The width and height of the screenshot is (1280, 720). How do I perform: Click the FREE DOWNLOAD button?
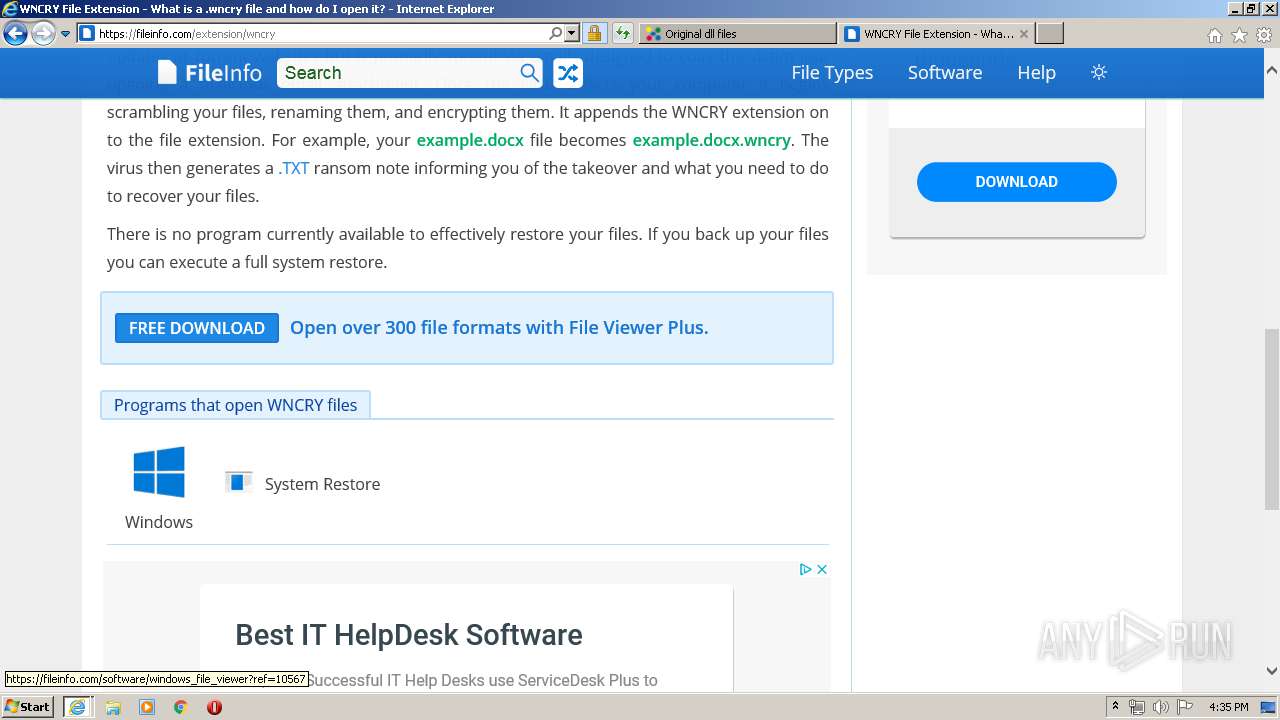(x=197, y=328)
